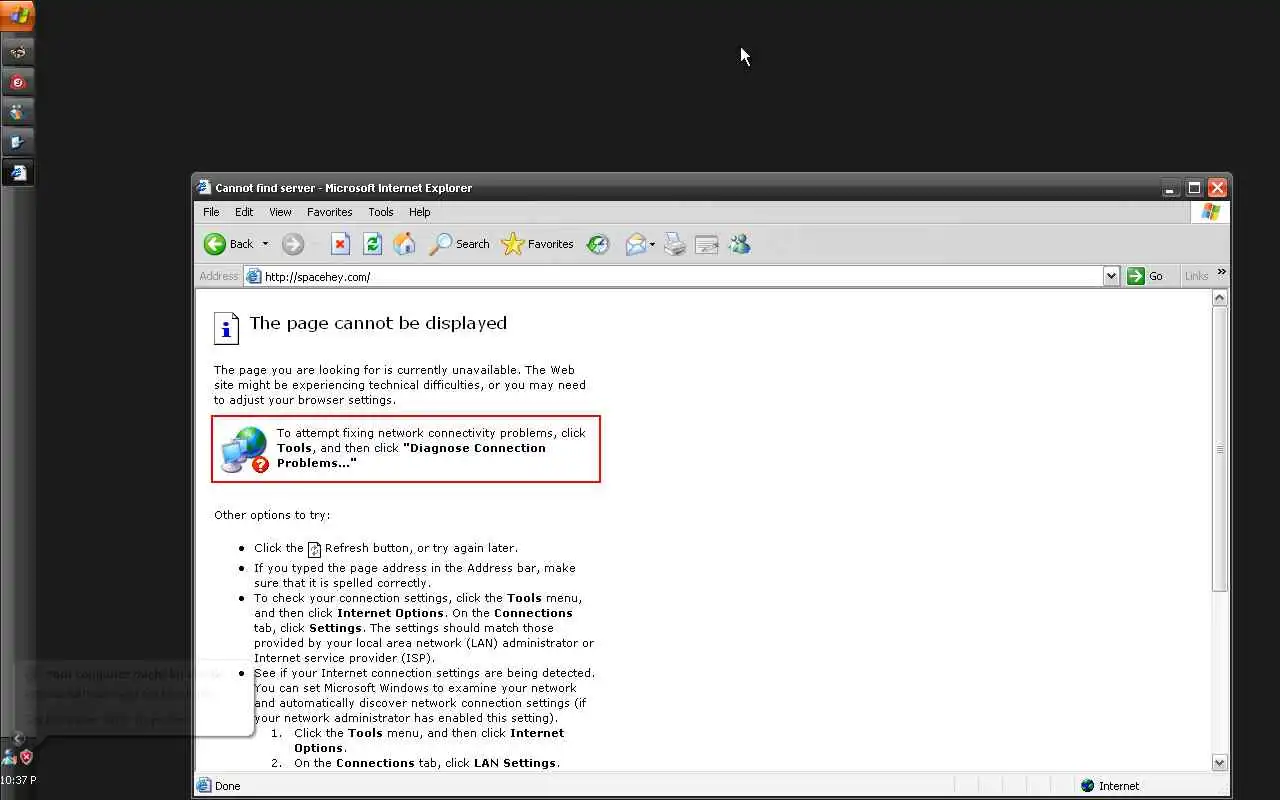The width and height of the screenshot is (1280, 800).
Task: Click the Stop loading red X icon
Action: (x=340, y=244)
